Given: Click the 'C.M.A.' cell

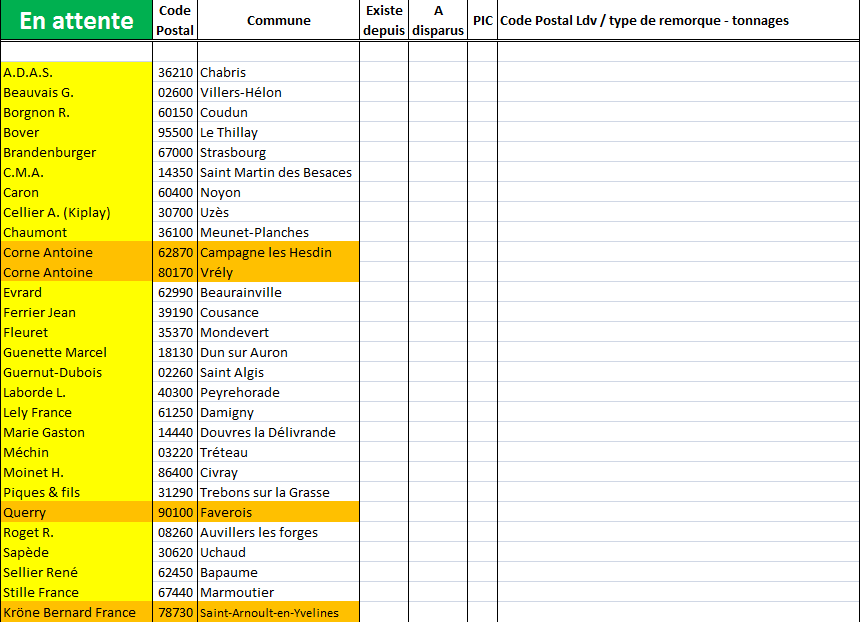Looking at the screenshot, I should pyautogui.click(x=76, y=172).
